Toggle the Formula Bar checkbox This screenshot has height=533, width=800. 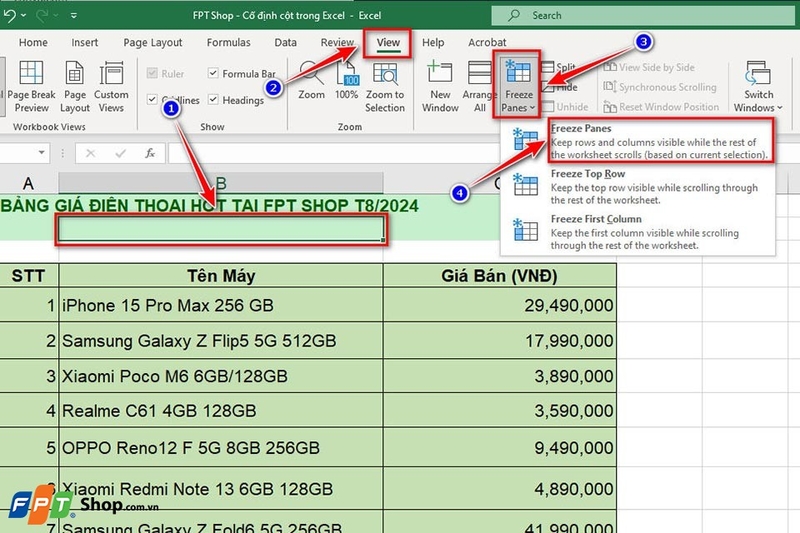coord(213,73)
